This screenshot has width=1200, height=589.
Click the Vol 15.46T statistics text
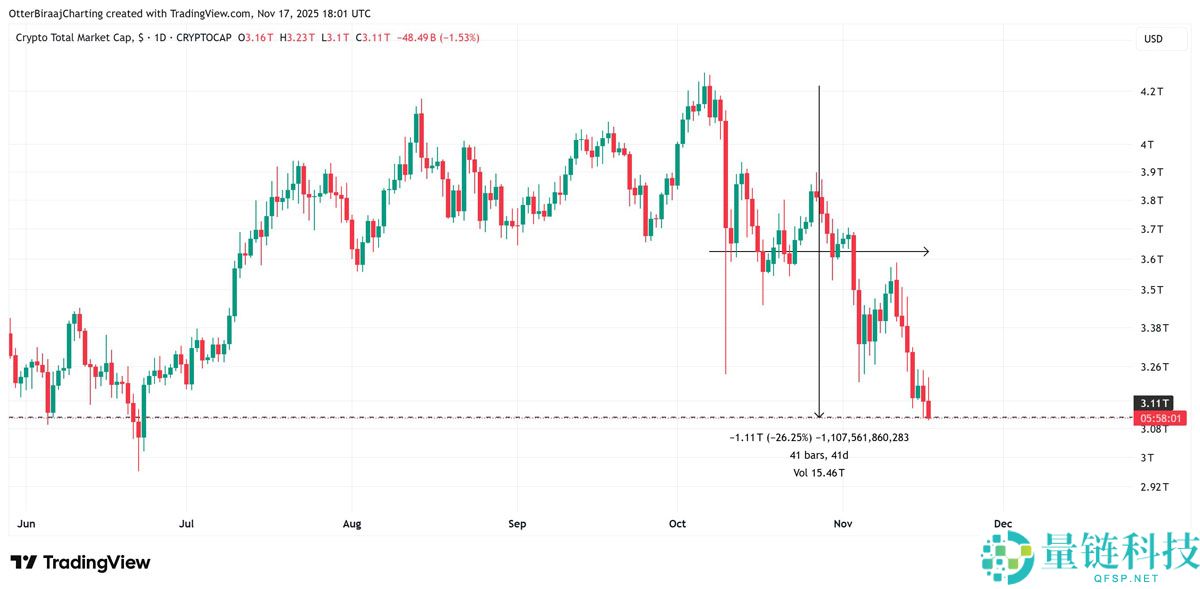pos(818,473)
